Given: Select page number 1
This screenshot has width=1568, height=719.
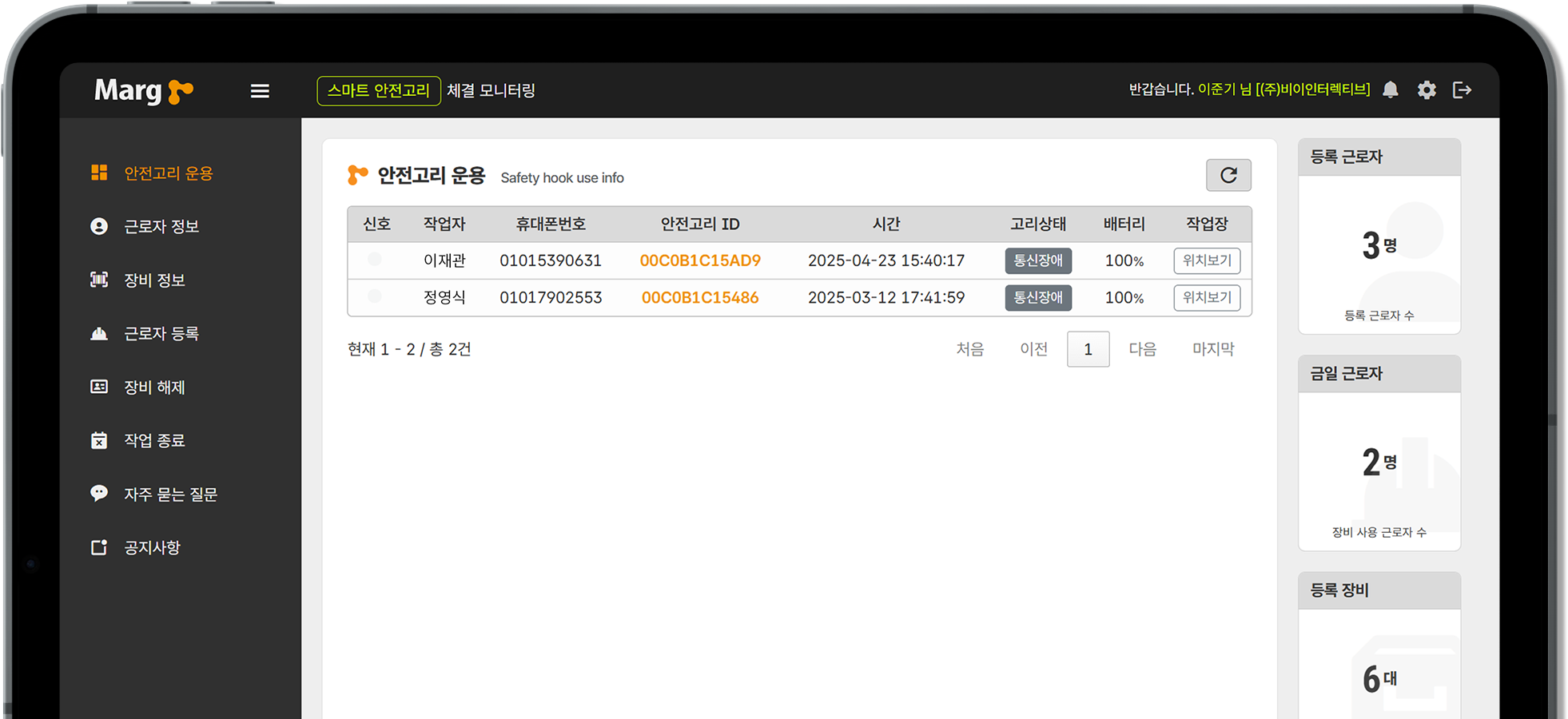Looking at the screenshot, I should pos(1088,349).
